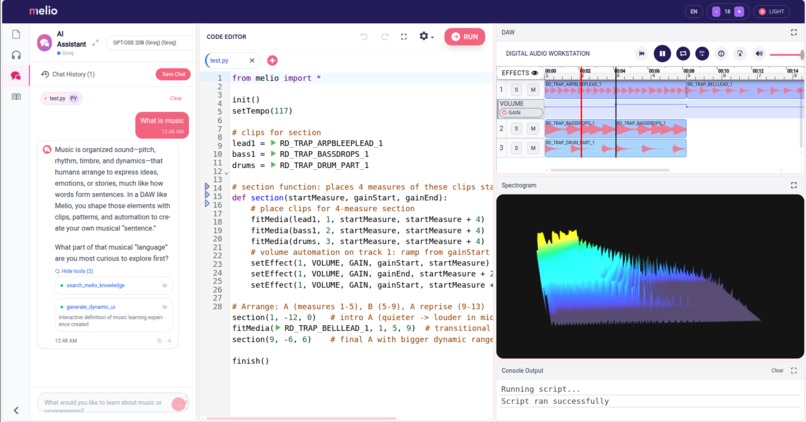This screenshot has width=806, height=422.
Task: Click the DAW horizontal scrollbar
Action: pyautogui.click(x=610, y=170)
